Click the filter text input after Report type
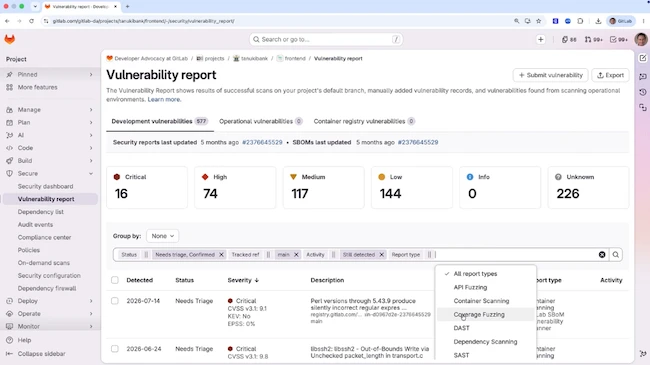The image size is (650, 365). 516,255
